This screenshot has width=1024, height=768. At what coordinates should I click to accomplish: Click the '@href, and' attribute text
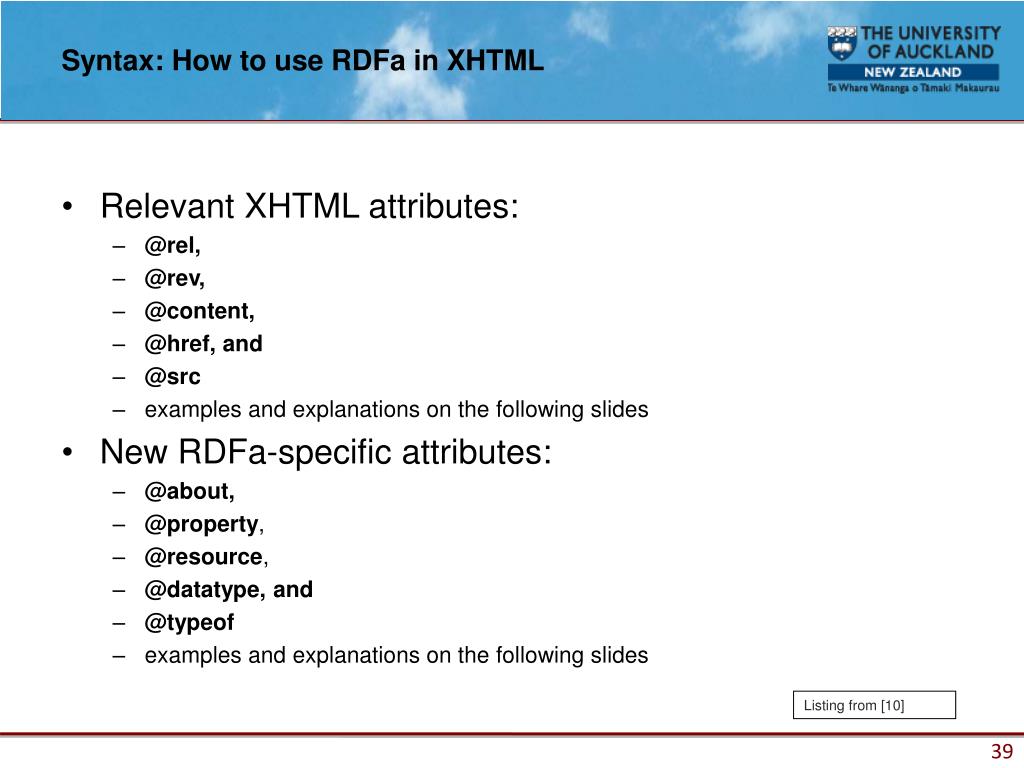pyautogui.click(x=203, y=344)
